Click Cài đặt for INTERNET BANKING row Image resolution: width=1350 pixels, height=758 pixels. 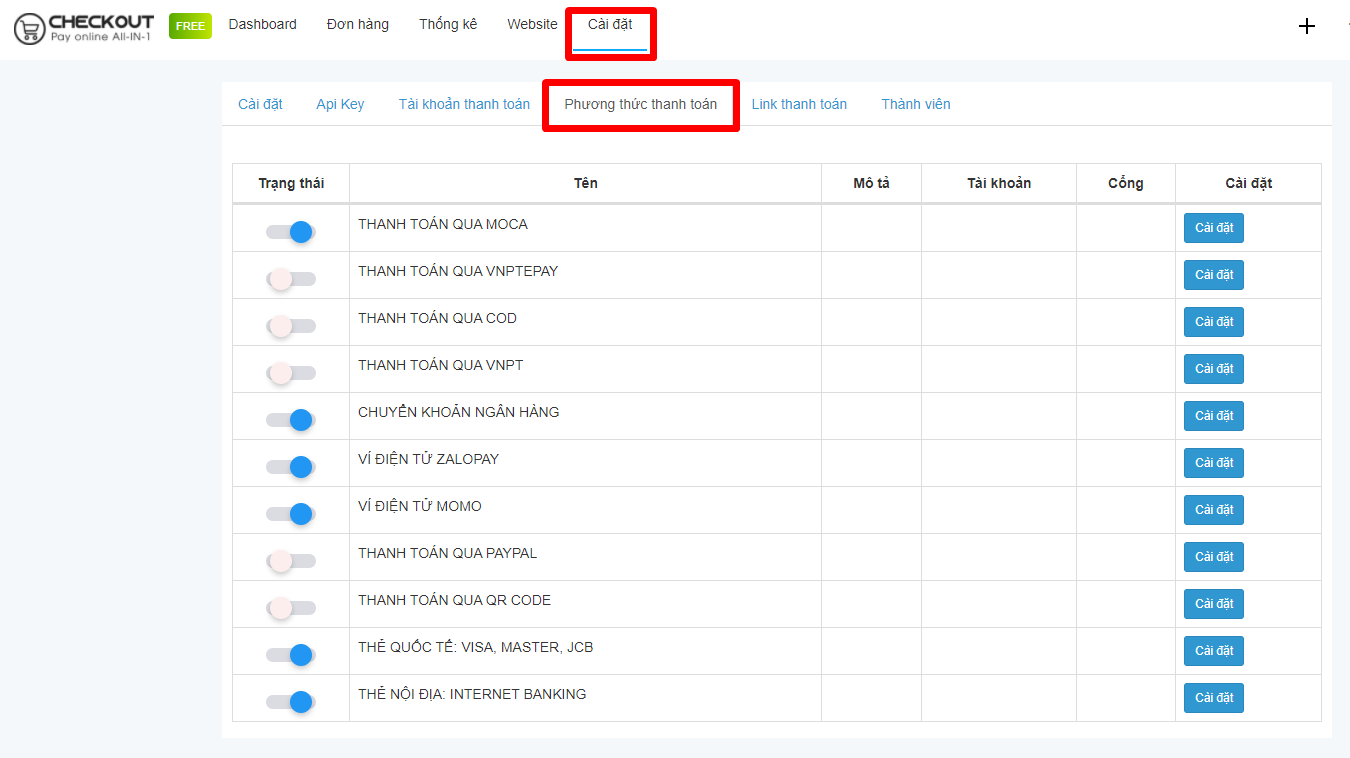pos(1214,698)
